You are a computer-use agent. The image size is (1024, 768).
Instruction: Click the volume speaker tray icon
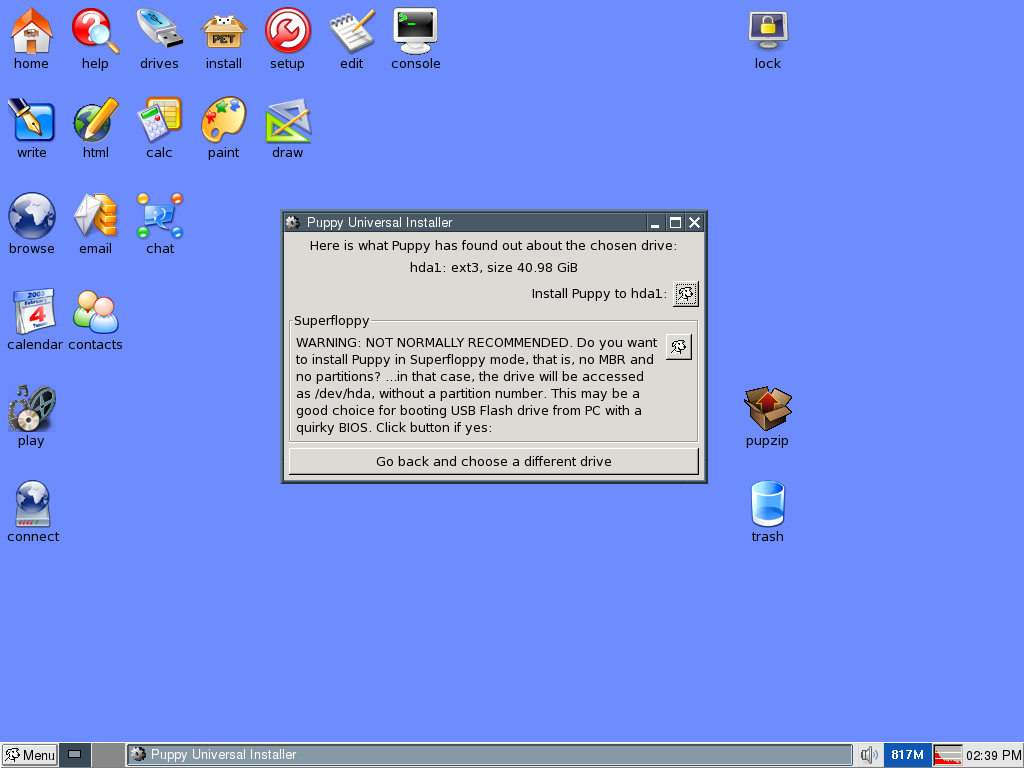869,755
